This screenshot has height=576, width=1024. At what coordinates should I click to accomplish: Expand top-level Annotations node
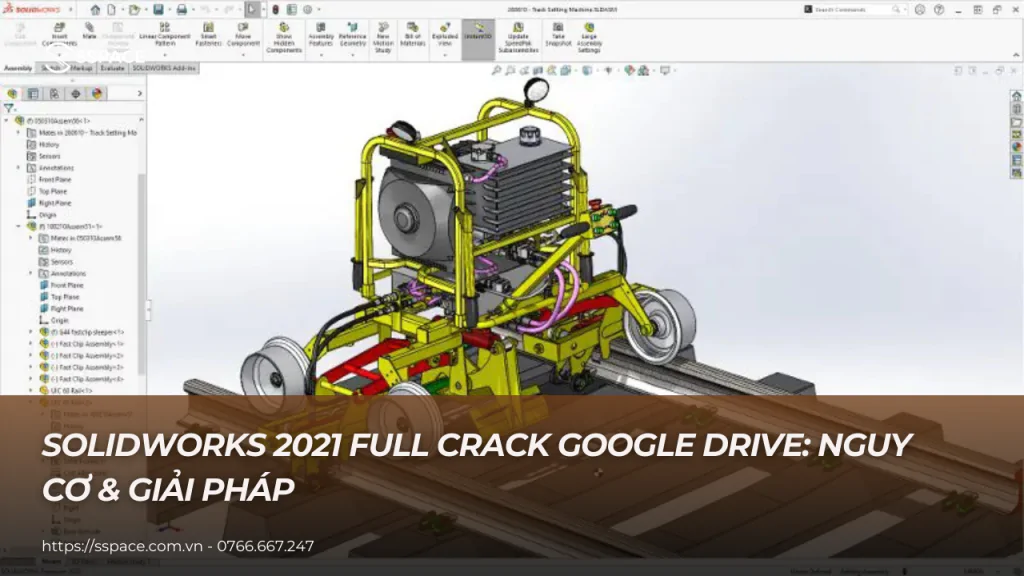pos(18,168)
